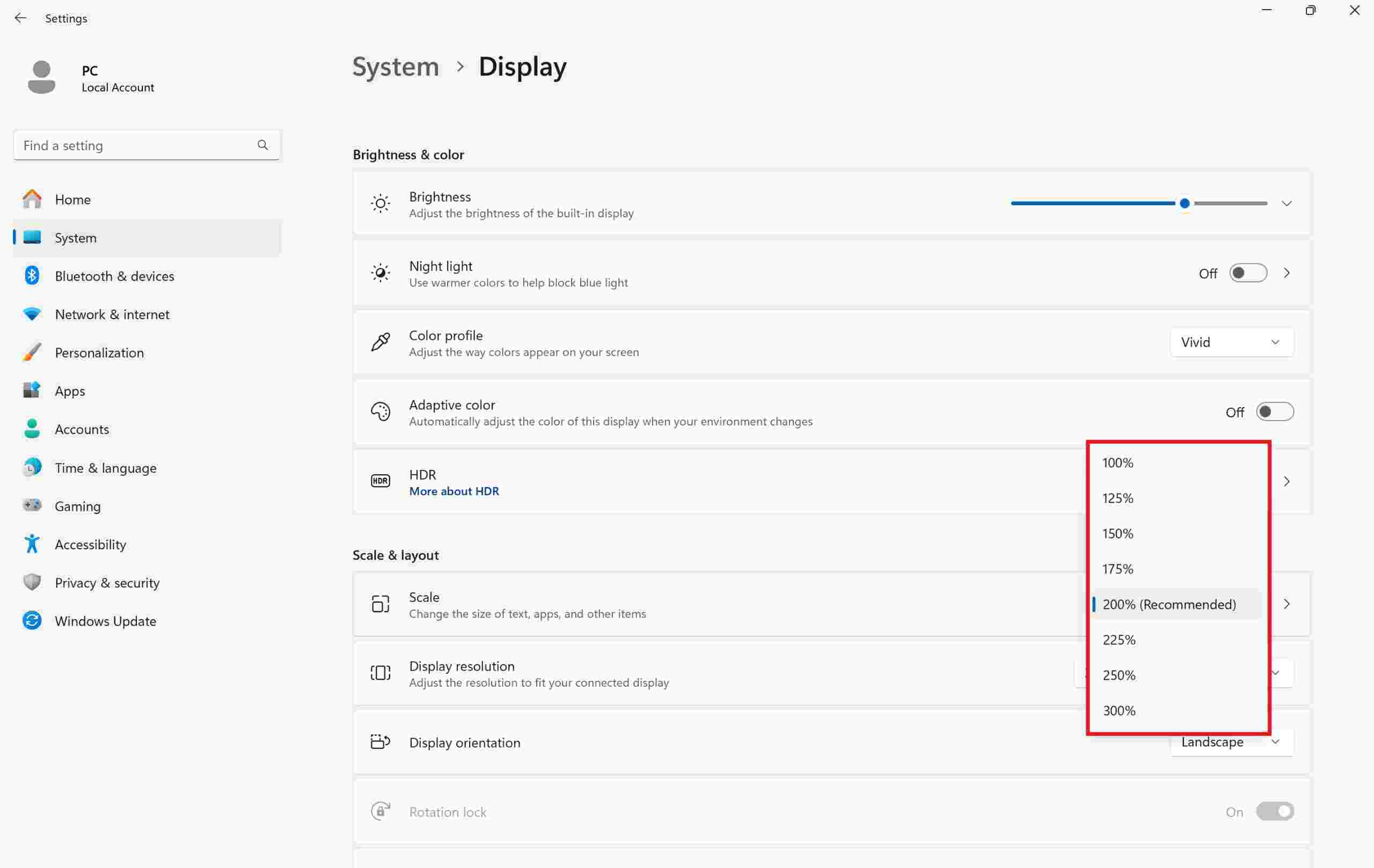Expand the Brightness section chevron
The width and height of the screenshot is (1374, 868).
click(1287, 203)
